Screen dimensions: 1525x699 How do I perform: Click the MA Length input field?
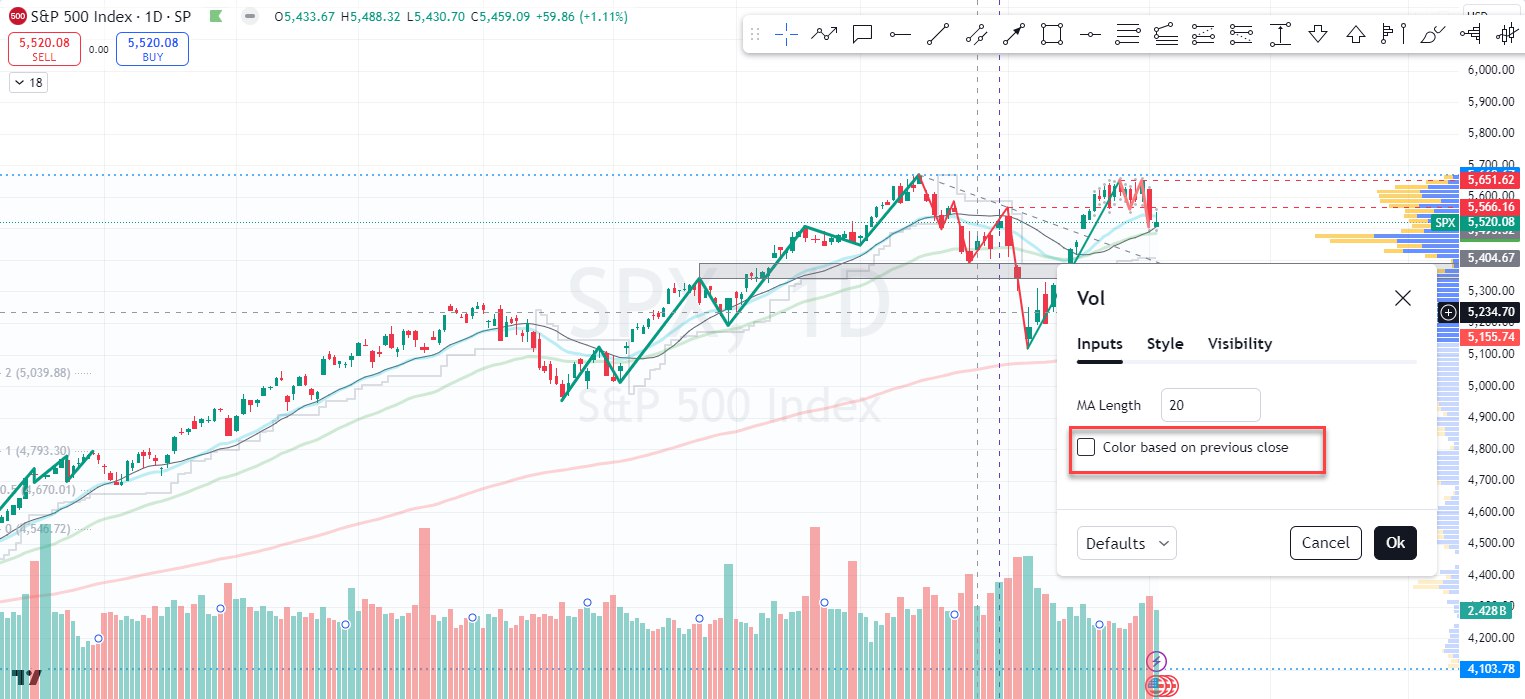[1210, 405]
